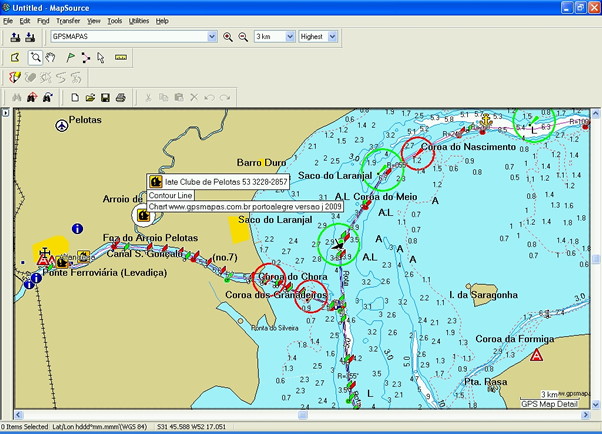Click the horizontal scrollbar below the map
602x434 pixels.
(x=298, y=414)
